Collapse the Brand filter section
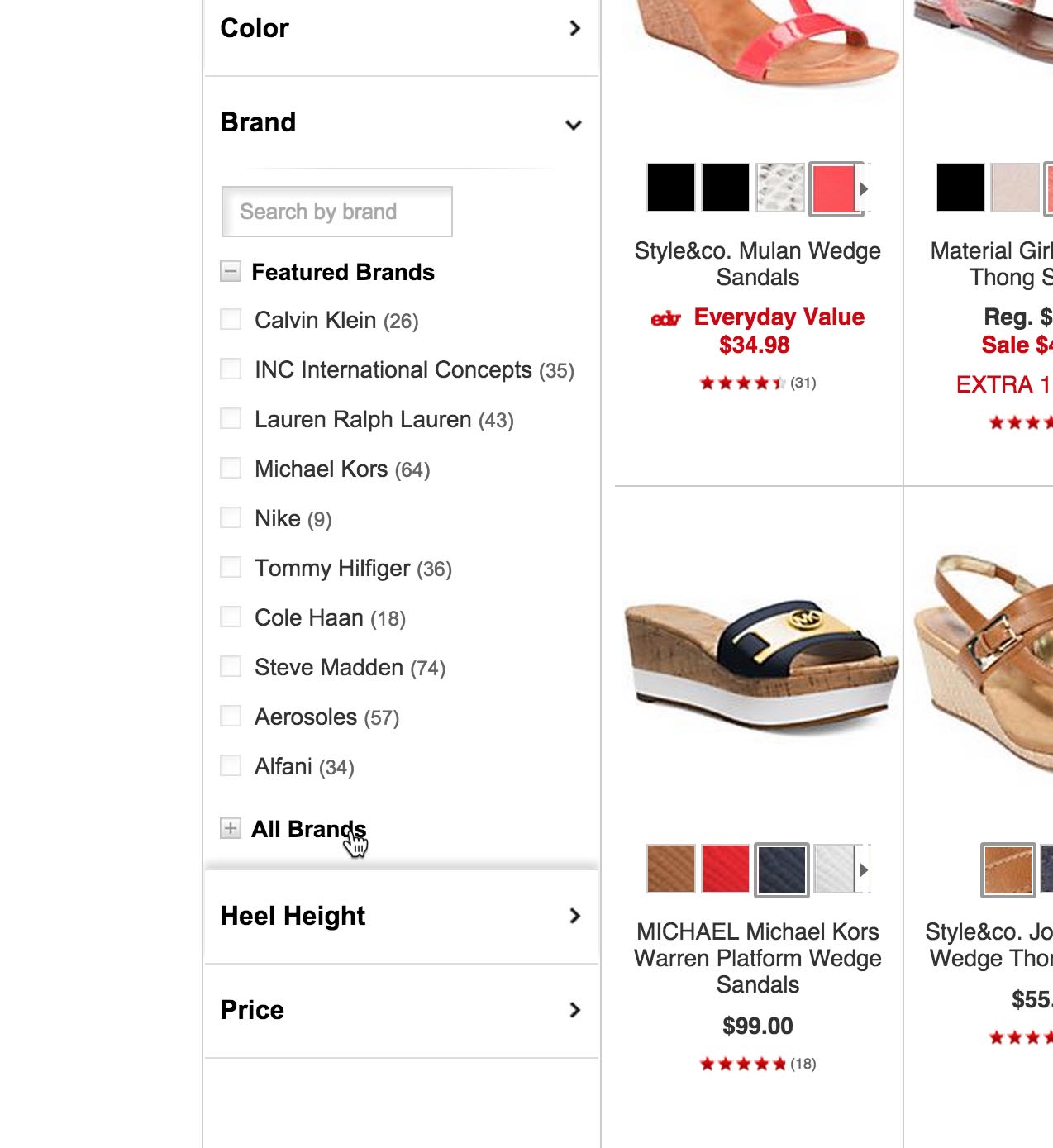Viewport: 1053px width, 1148px height. [574, 125]
